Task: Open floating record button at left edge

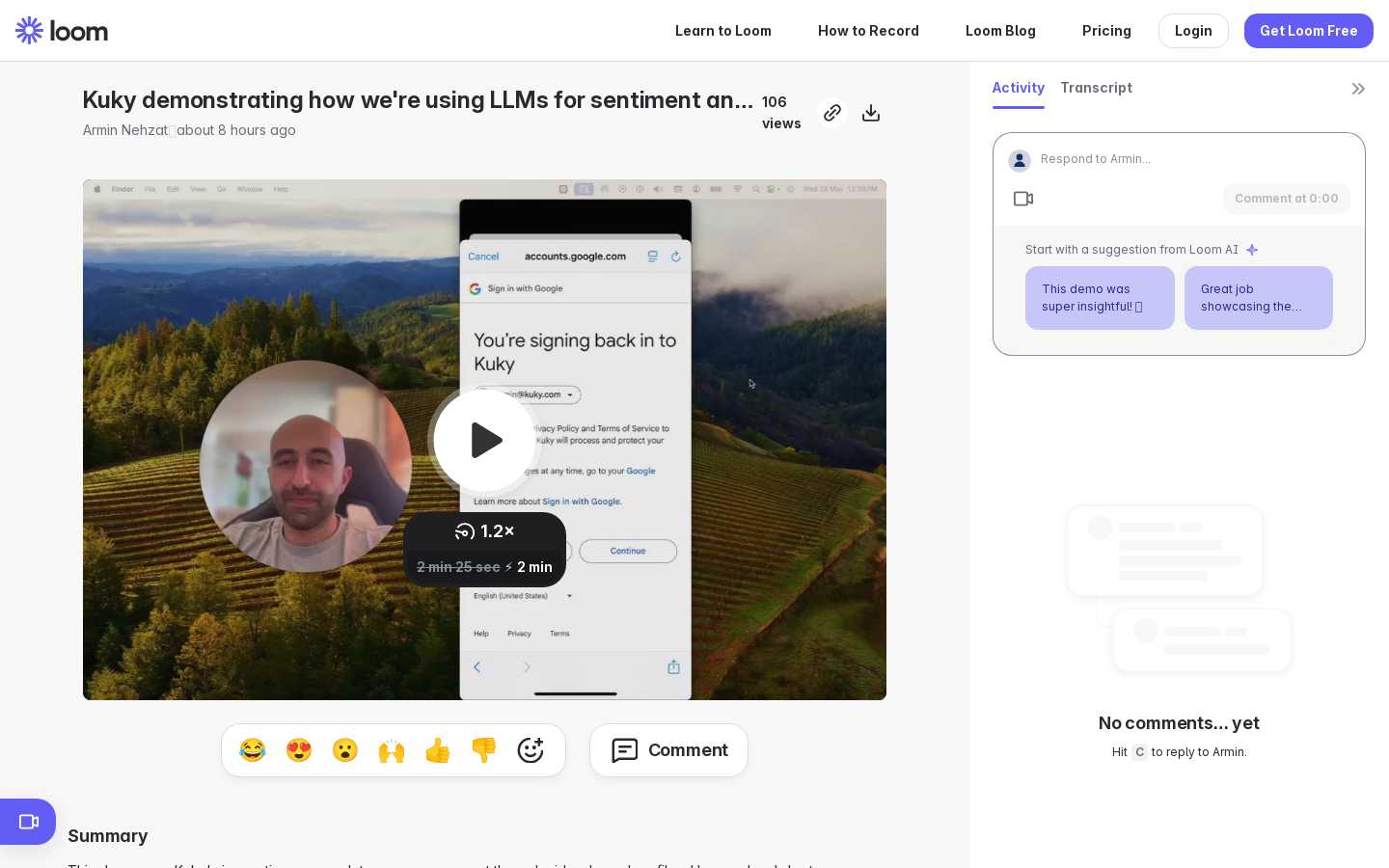Action: 28,822
